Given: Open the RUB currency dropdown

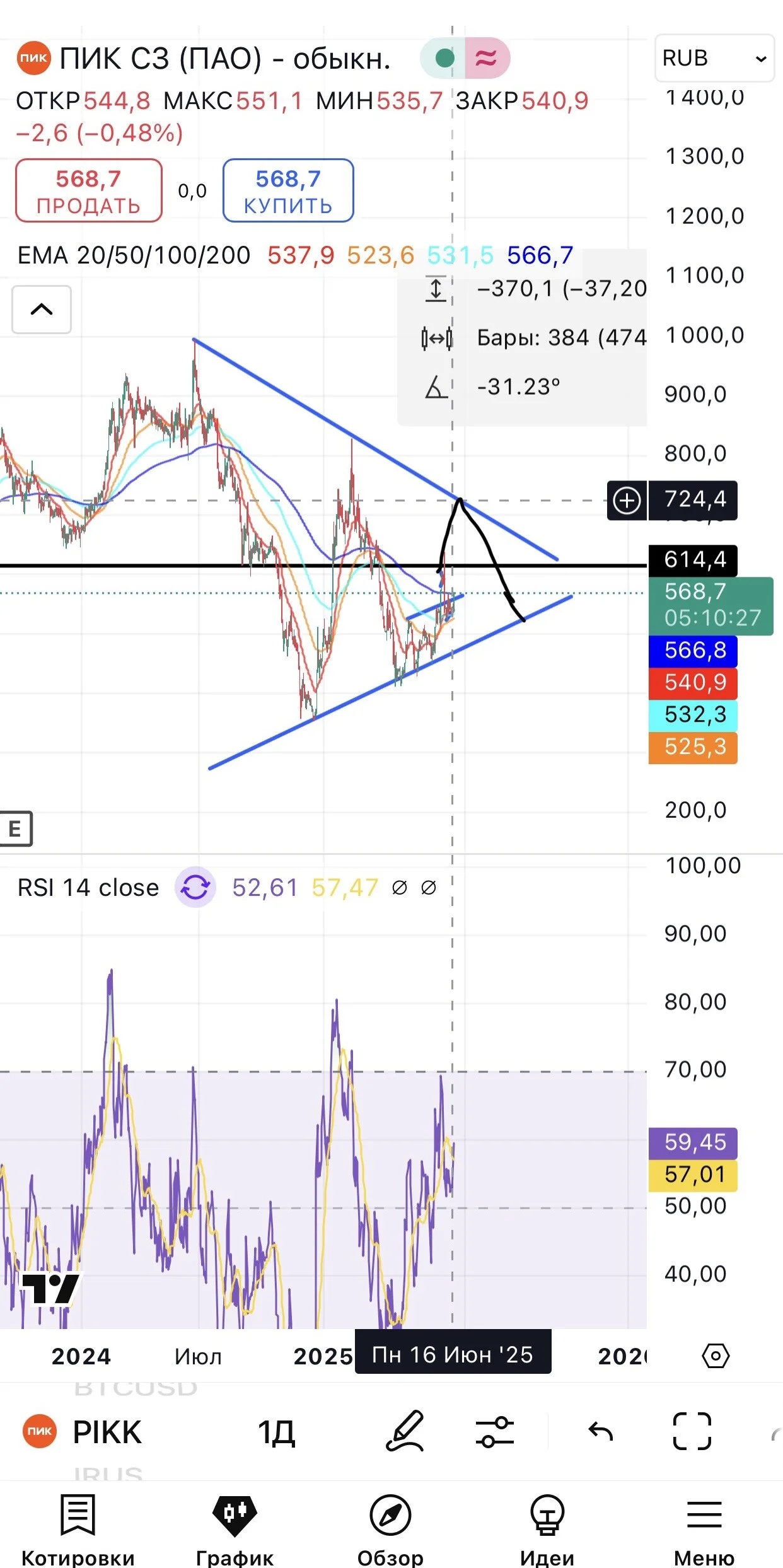Looking at the screenshot, I should point(714,58).
